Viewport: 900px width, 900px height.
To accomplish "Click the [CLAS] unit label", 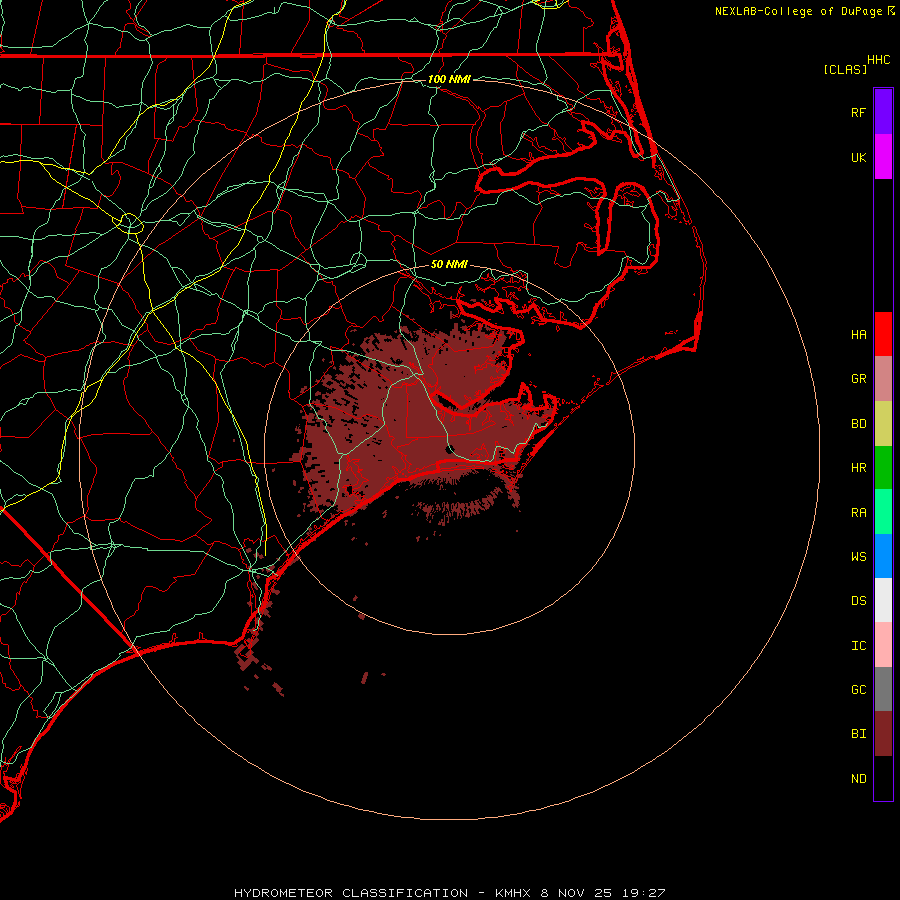I will [845, 69].
